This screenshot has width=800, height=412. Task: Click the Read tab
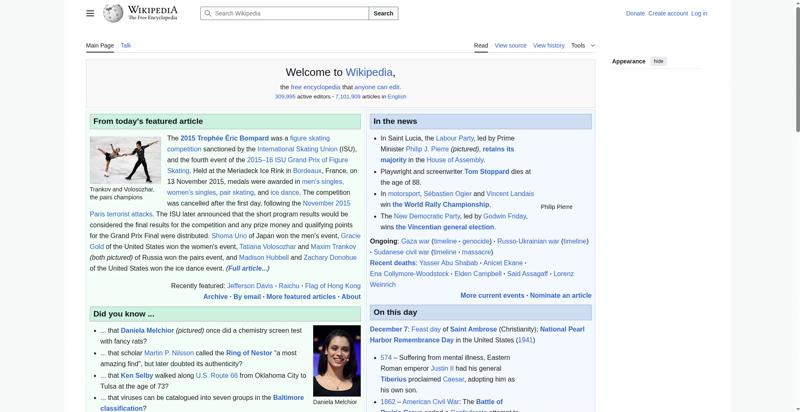tap(481, 45)
